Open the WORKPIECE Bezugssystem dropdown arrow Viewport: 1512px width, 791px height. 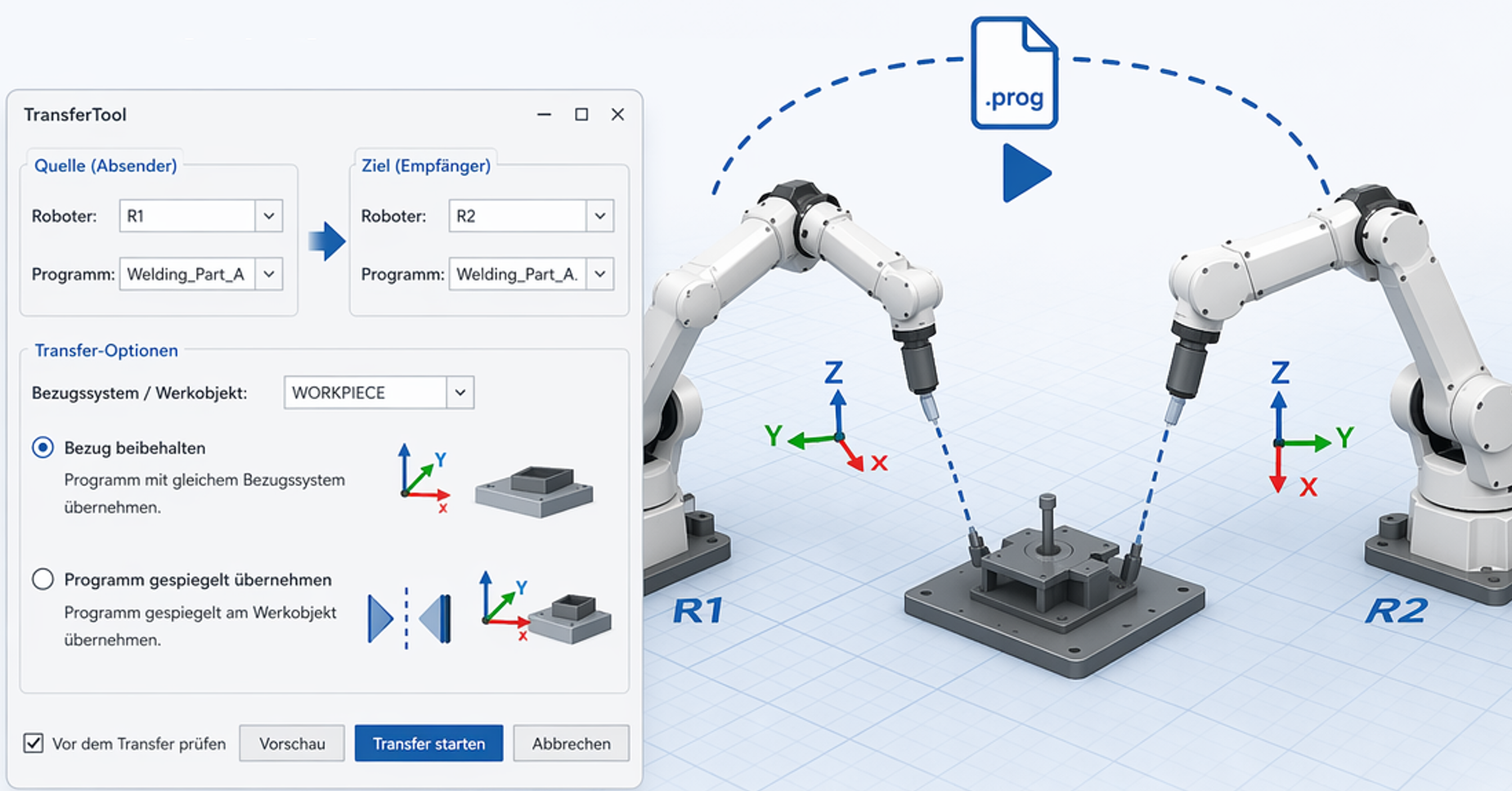(x=460, y=393)
